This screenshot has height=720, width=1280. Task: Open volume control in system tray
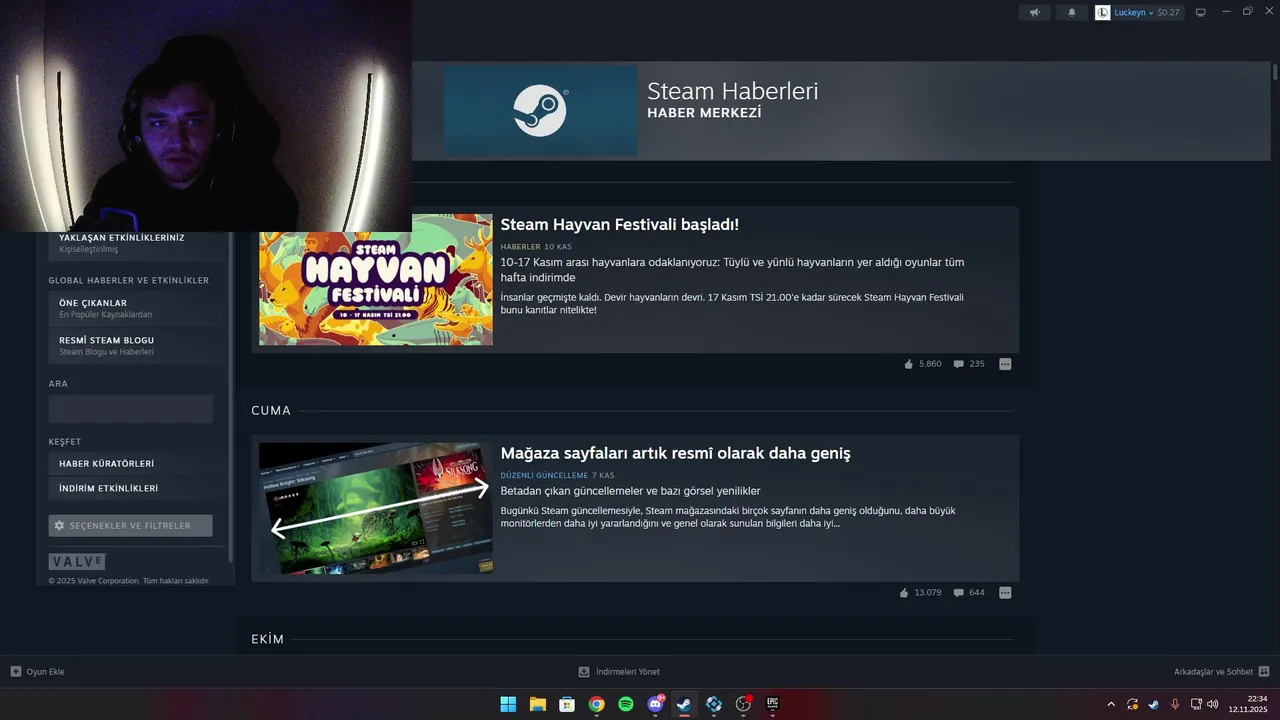1213,704
